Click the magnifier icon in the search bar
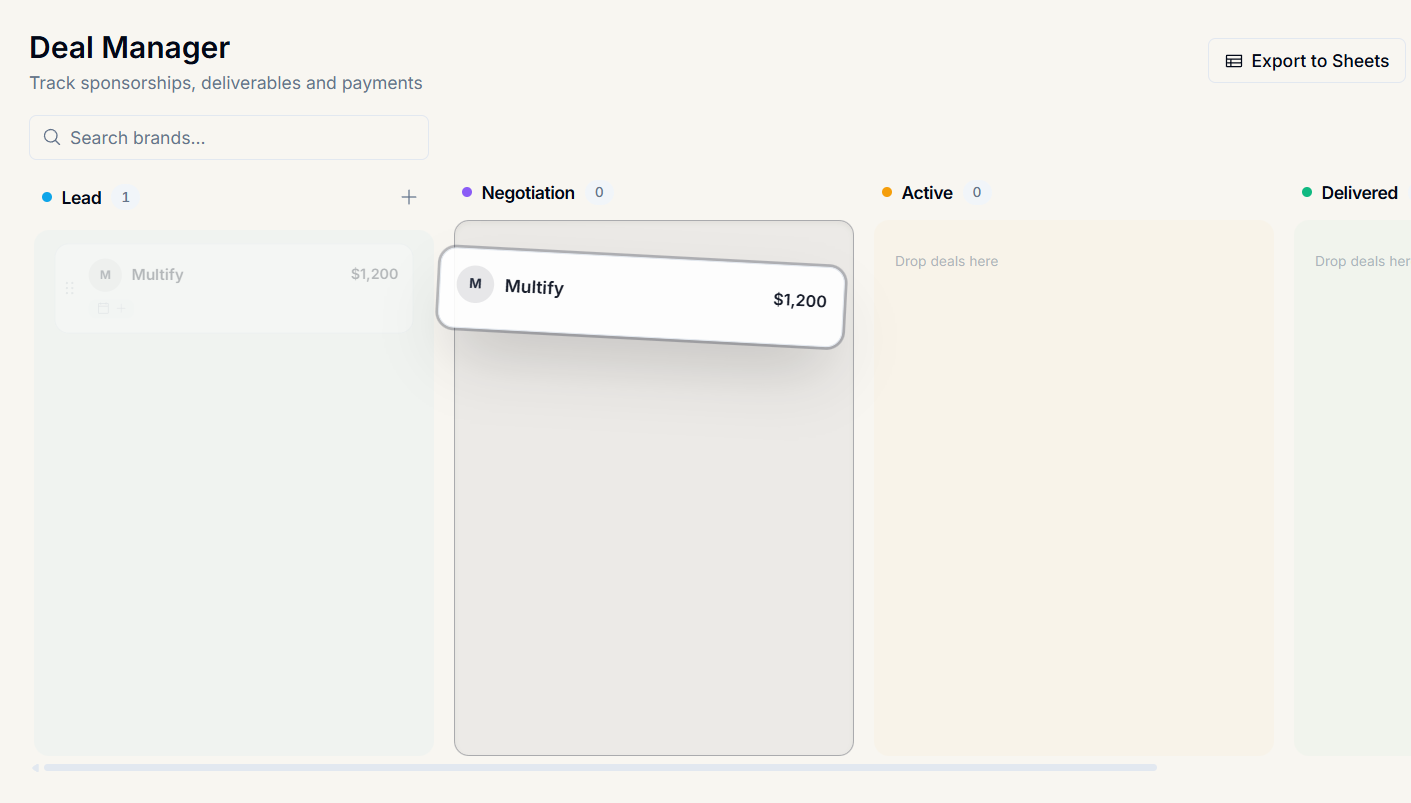The image size is (1411, 803). click(51, 137)
